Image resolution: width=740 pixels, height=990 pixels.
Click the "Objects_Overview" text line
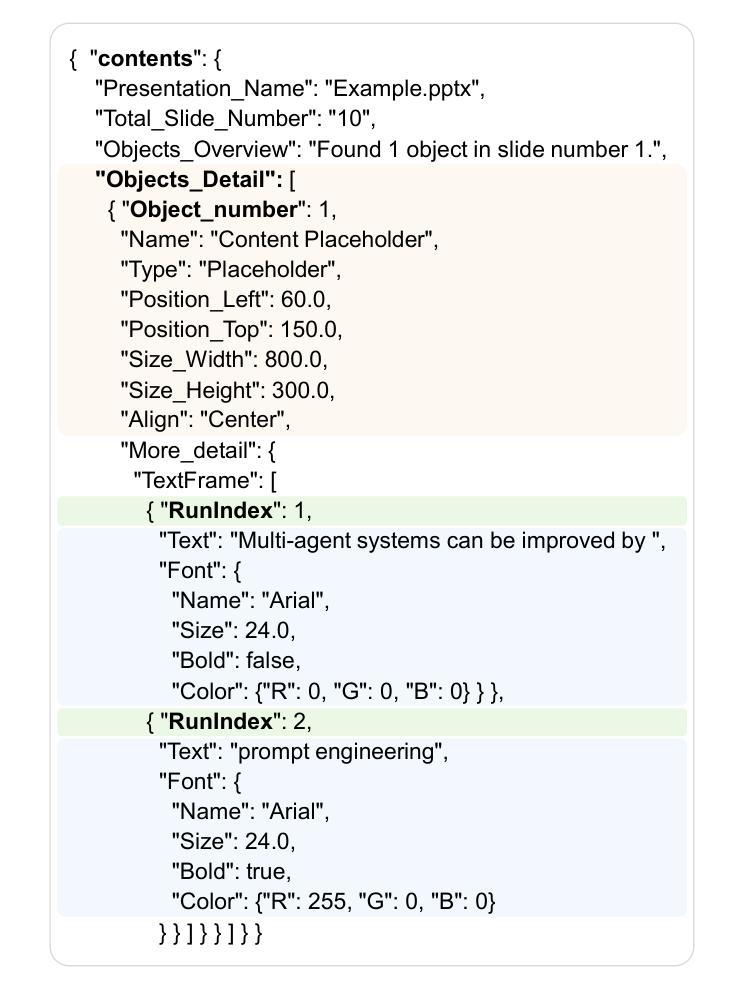coord(381,150)
